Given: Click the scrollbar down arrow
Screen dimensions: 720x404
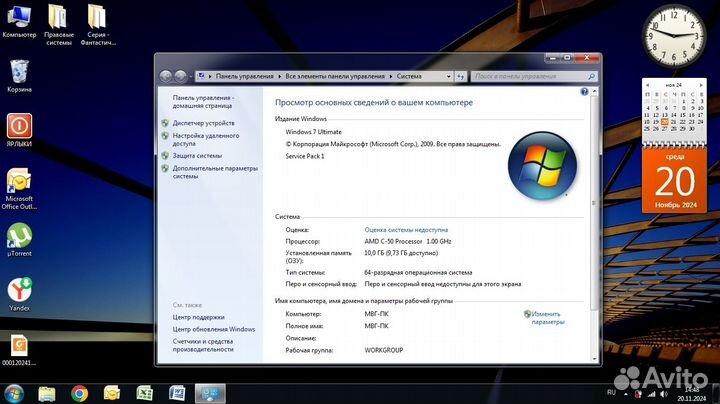Looking at the screenshot, I should click(x=594, y=359).
